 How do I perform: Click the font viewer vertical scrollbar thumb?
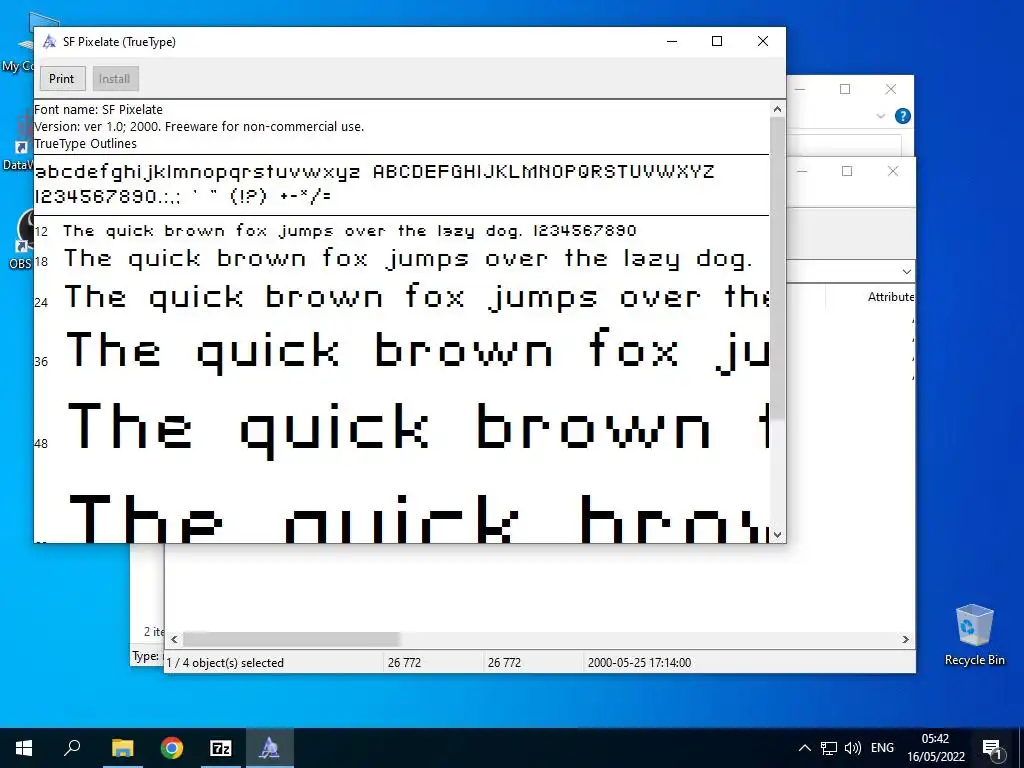pyautogui.click(x=777, y=268)
